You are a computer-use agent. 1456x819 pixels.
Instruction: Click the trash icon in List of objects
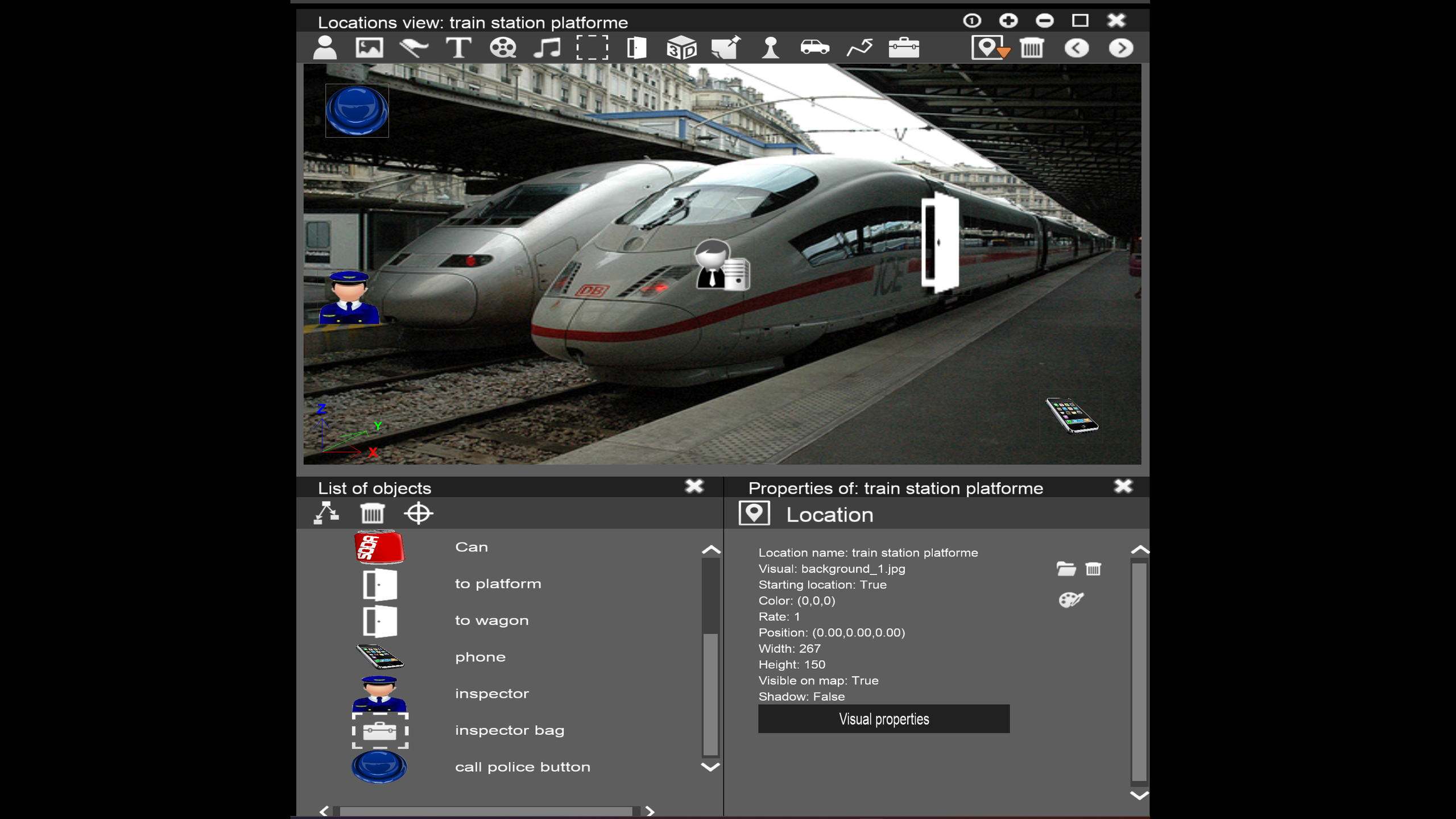[x=373, y=514]
